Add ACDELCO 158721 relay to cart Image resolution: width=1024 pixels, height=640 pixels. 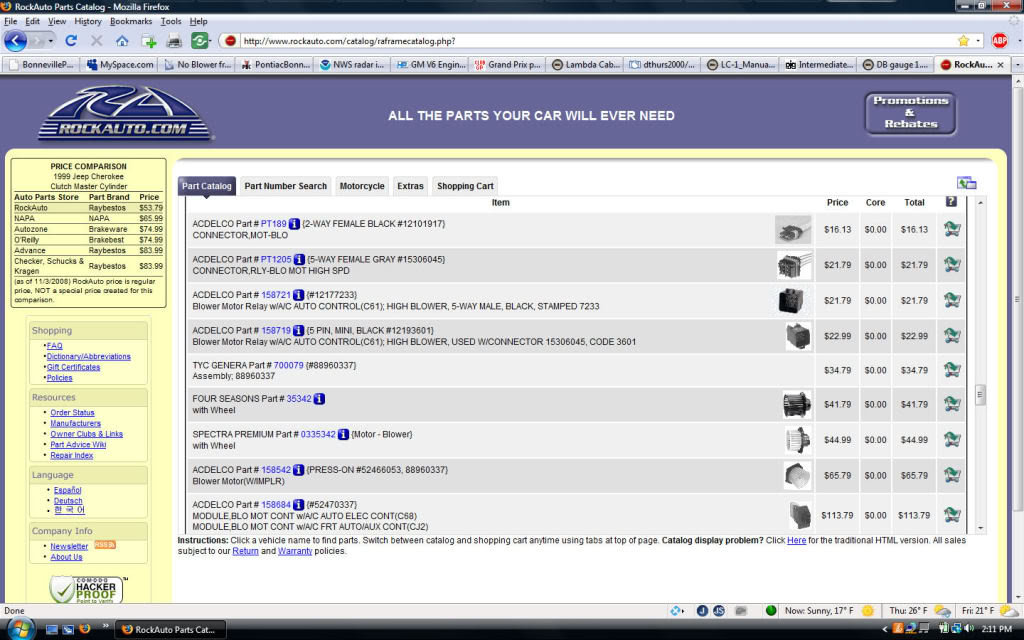952,300
